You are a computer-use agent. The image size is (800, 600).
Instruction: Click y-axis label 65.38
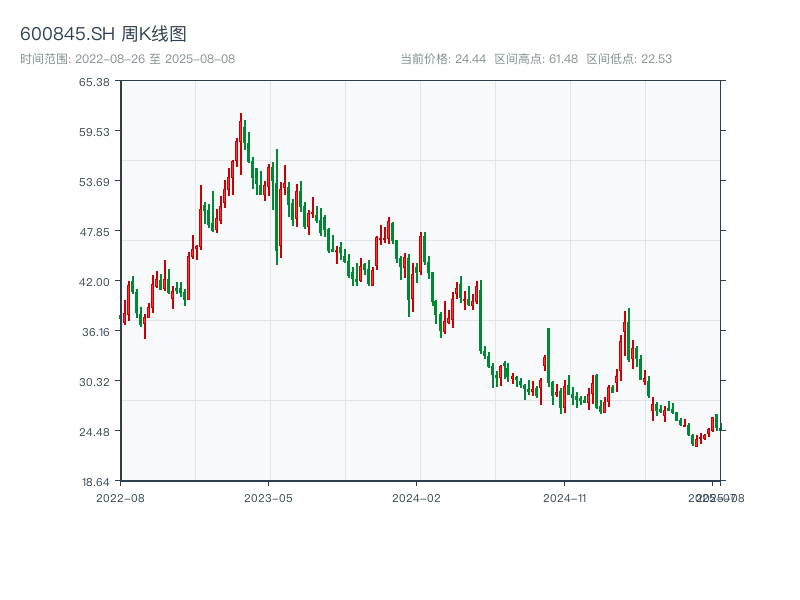pyautogui.click(x=94, y=82)
